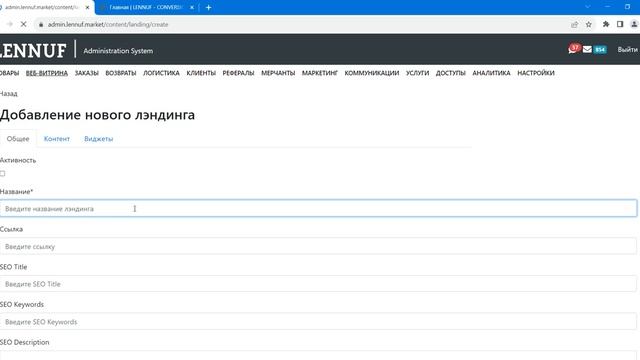Open the МЕРЧАНТЫ menu

pos(278,73)
